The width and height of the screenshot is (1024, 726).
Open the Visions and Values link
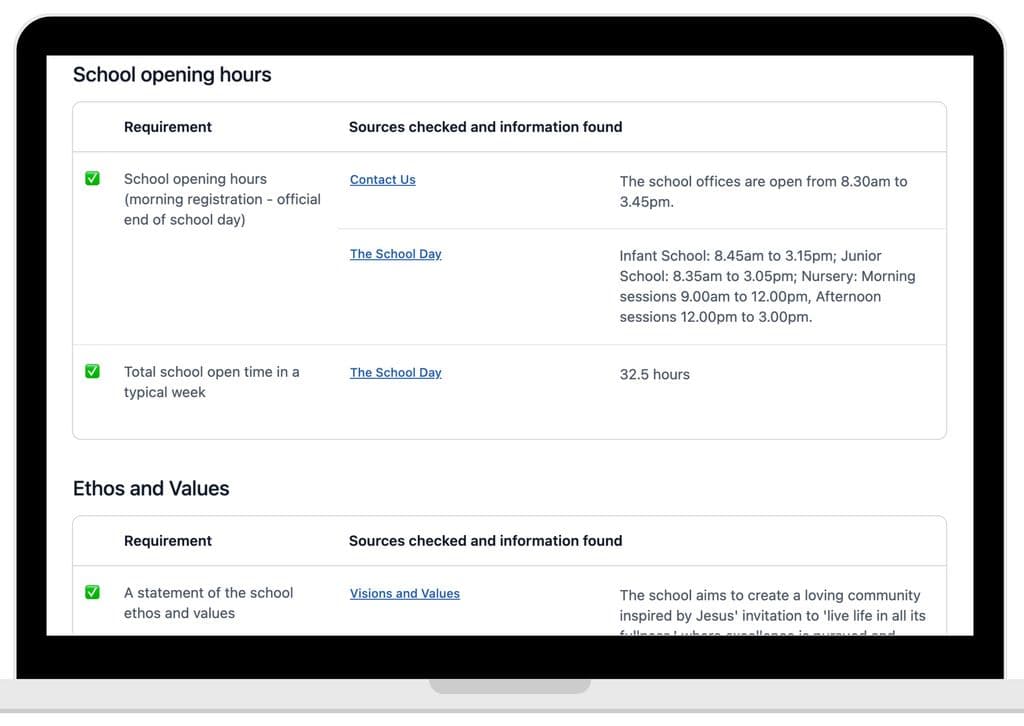[405, 593]
